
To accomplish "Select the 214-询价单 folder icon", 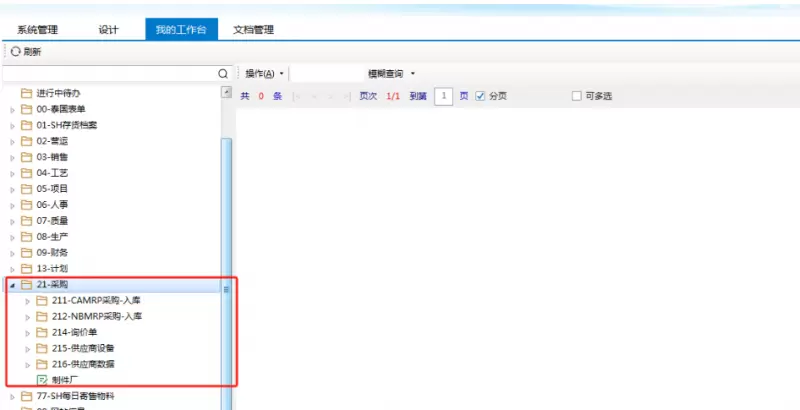I will [x=42, y=332].
